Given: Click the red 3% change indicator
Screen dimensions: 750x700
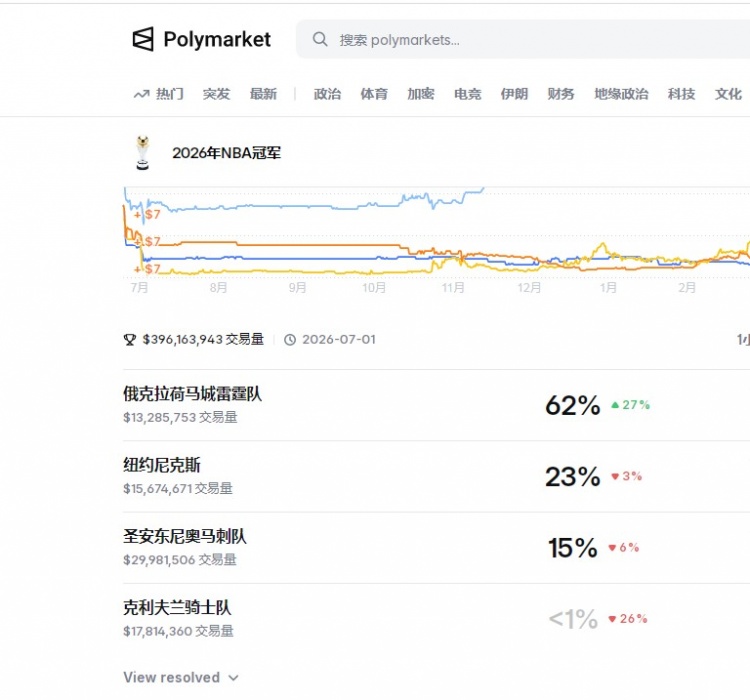Looking at the screenshot, I should pos(627,477).
